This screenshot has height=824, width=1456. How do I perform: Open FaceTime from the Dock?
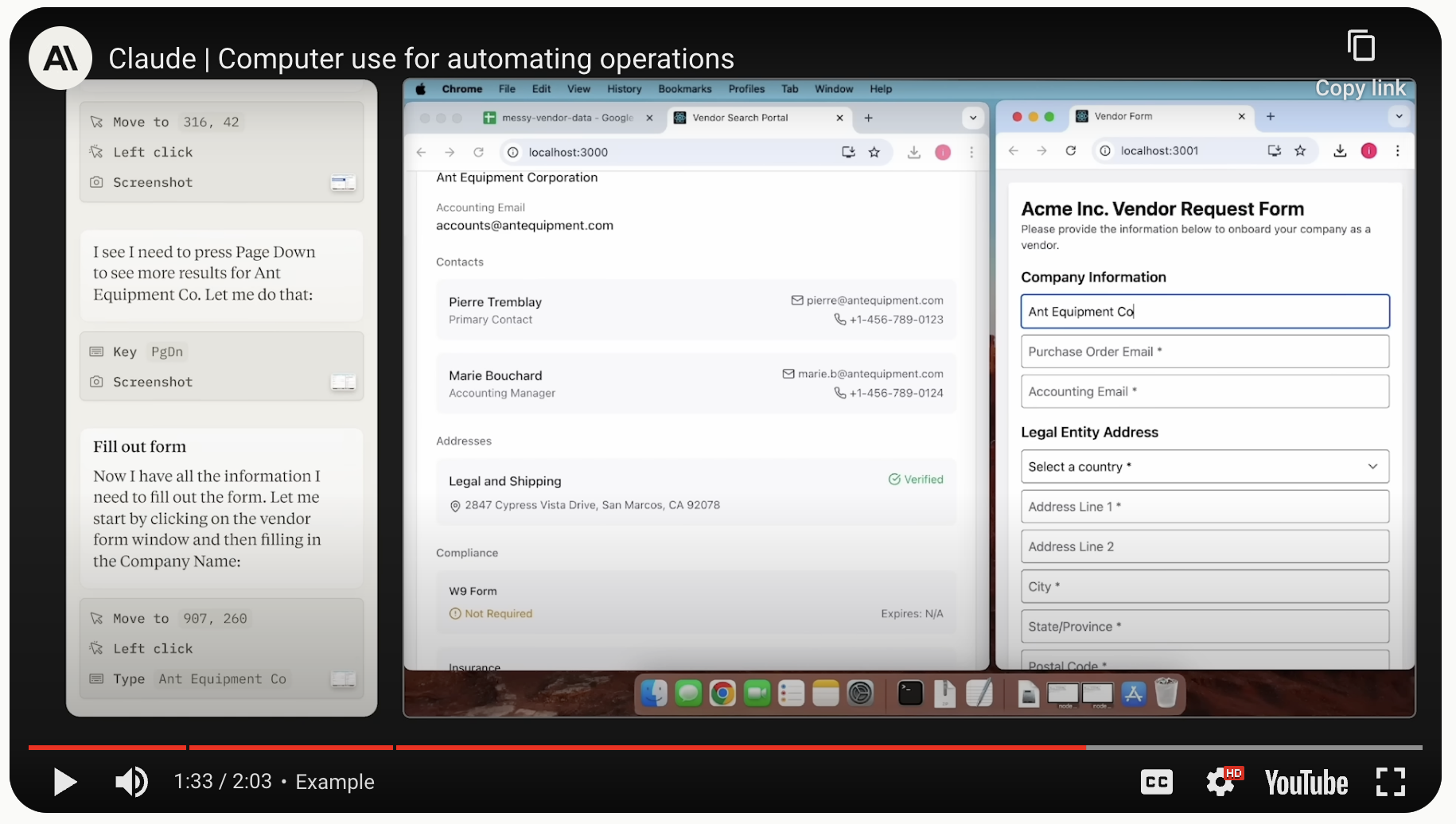click(x=757, y=694)
